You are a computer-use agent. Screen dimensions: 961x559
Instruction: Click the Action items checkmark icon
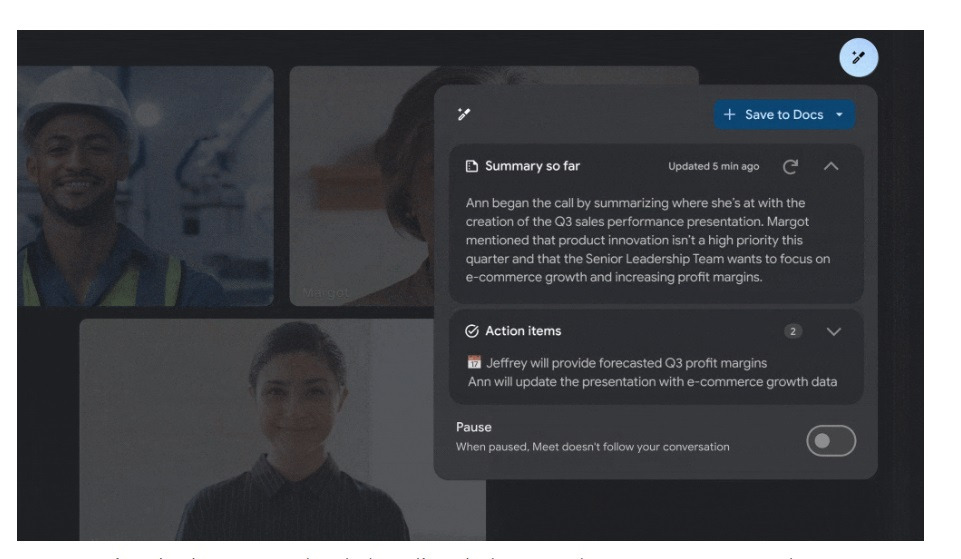tap(471, 331)
